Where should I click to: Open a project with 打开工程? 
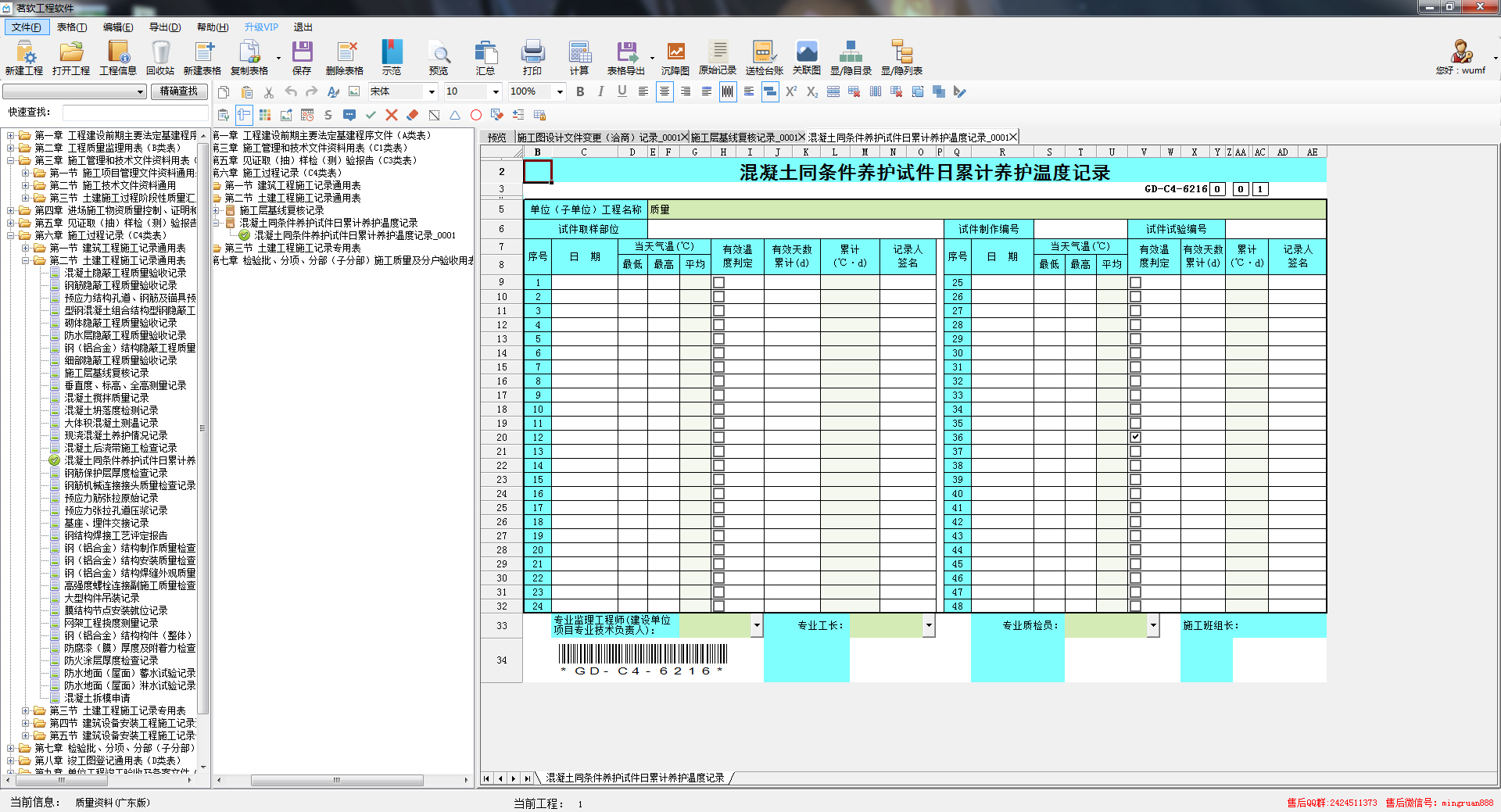tap(71, 57)
